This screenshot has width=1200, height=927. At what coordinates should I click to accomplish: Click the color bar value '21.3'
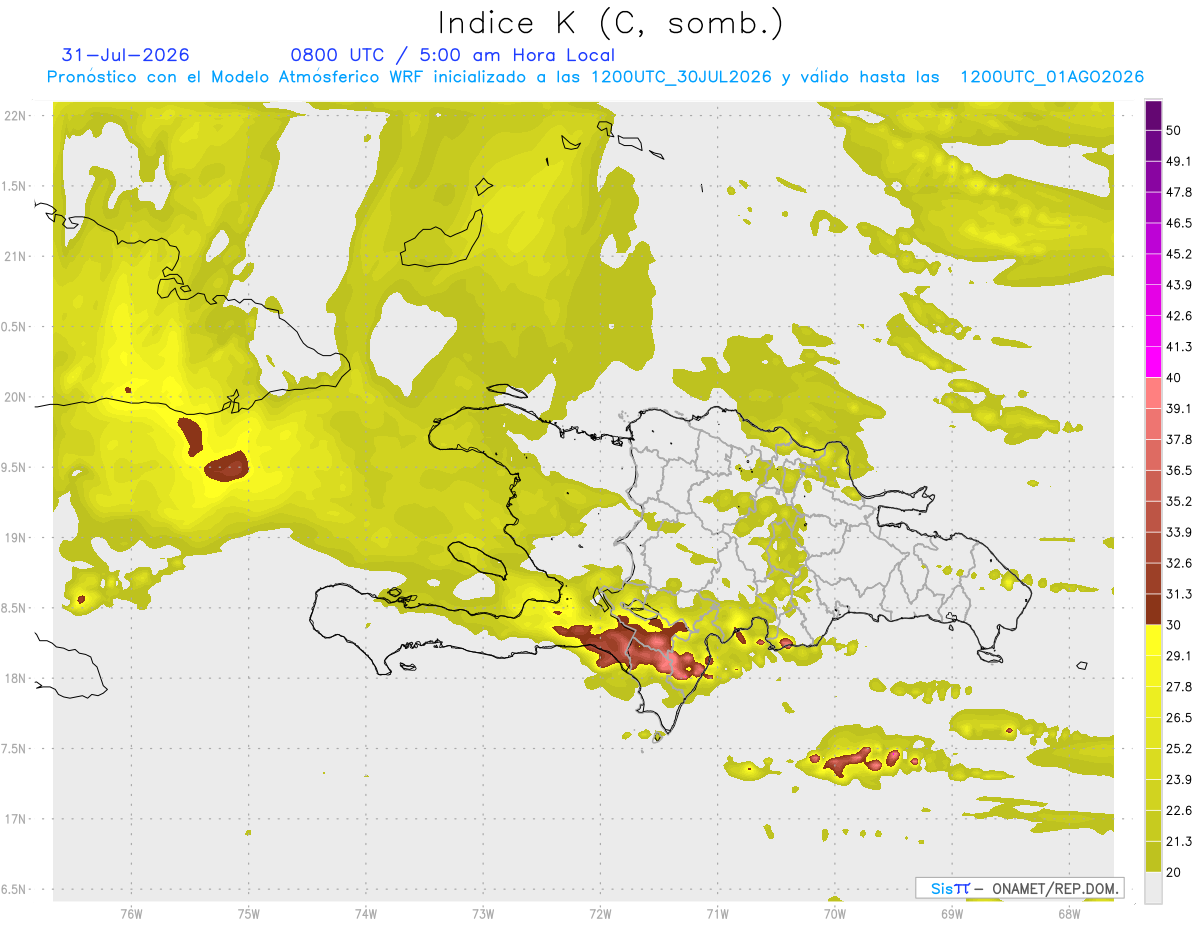(1179, 841)
